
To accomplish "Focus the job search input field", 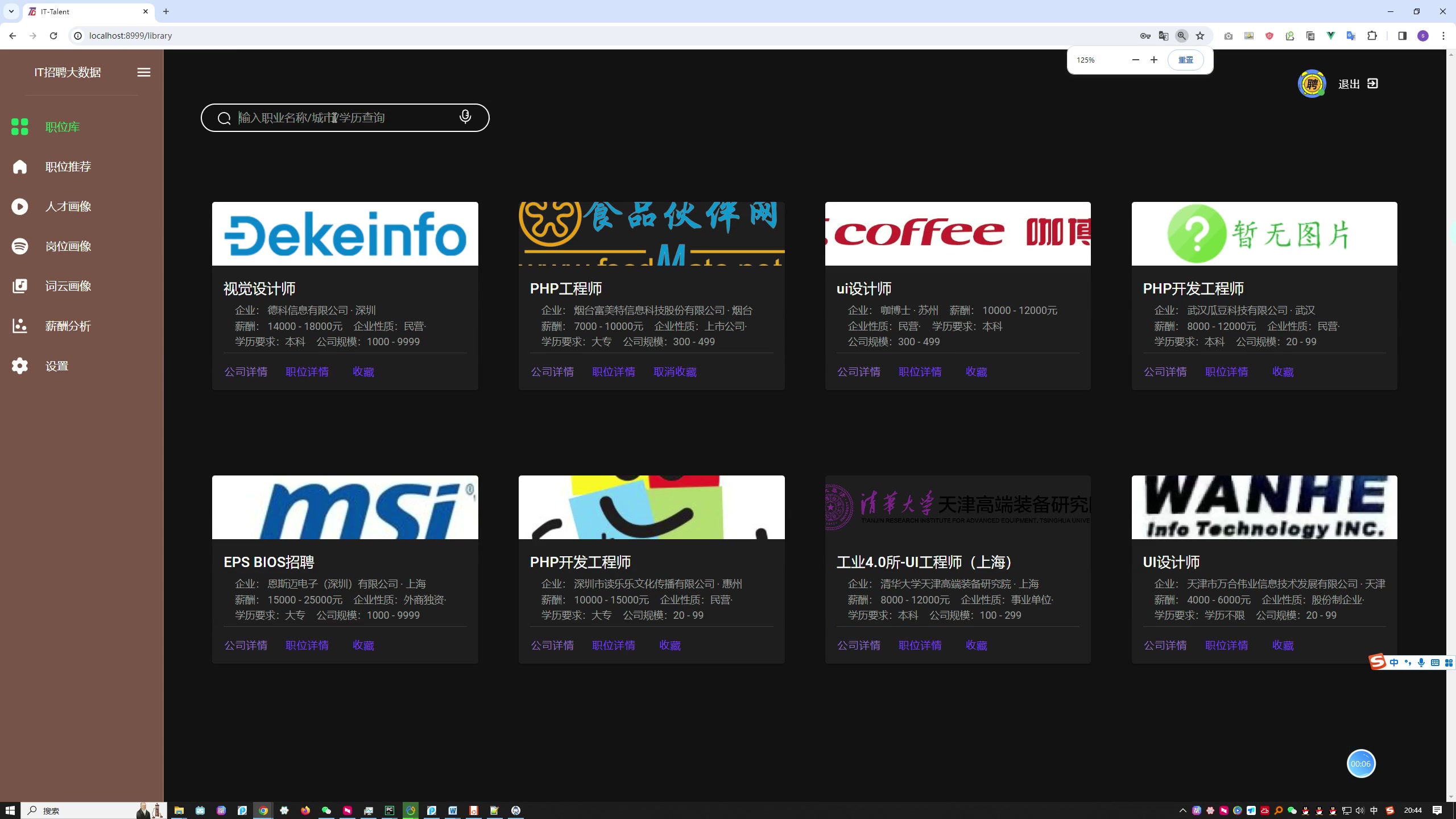I will [345, 118].
